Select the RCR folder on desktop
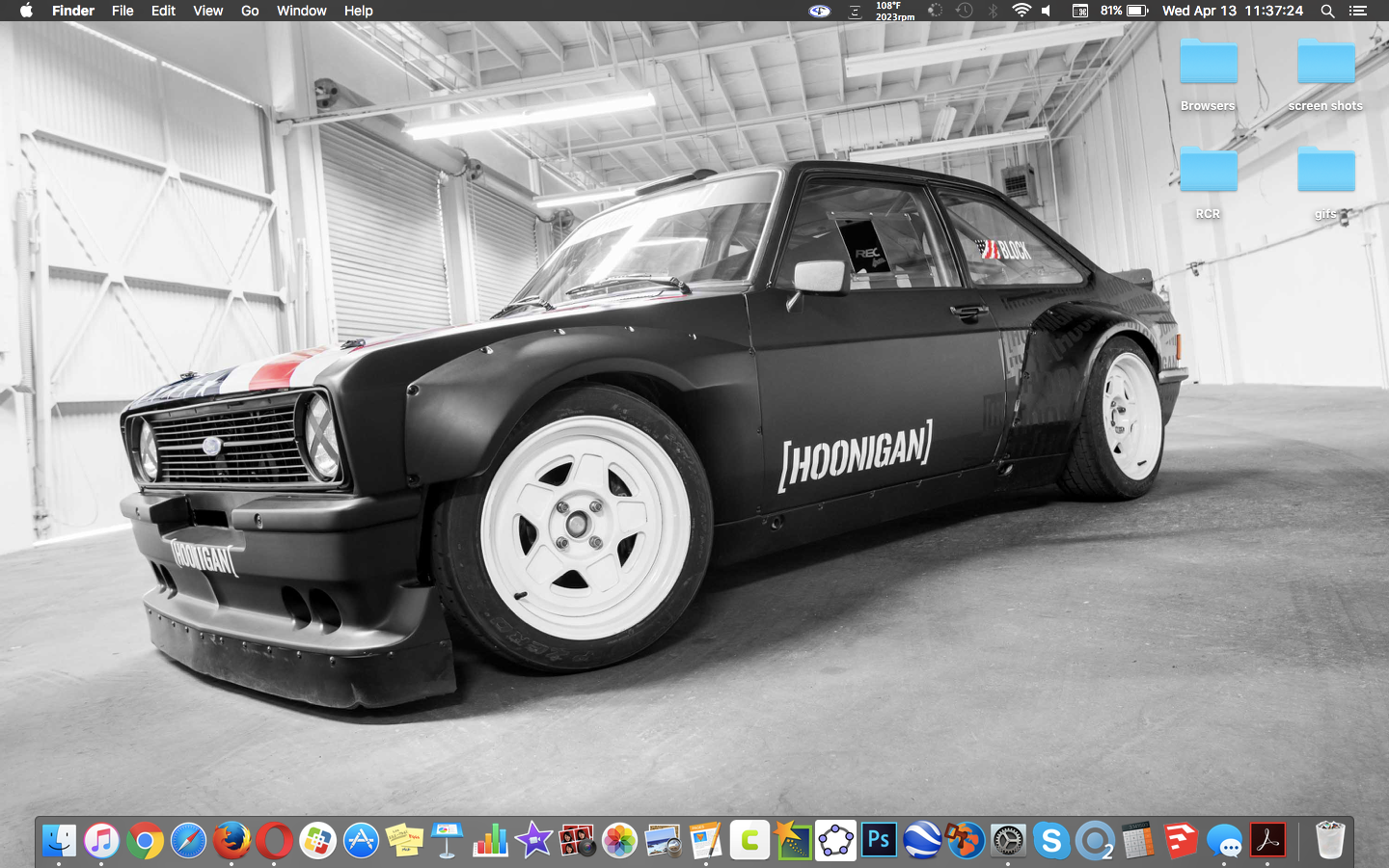Viewport: 1389px width, 868px height. [x=1208, y=183]
